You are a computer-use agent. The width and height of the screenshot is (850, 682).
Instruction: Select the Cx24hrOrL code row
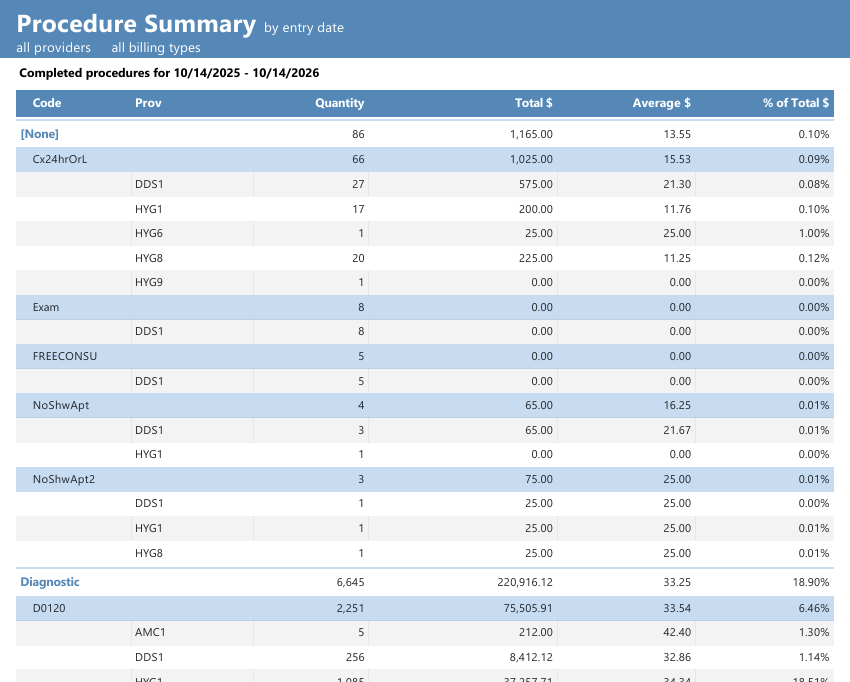pos(424,159)
